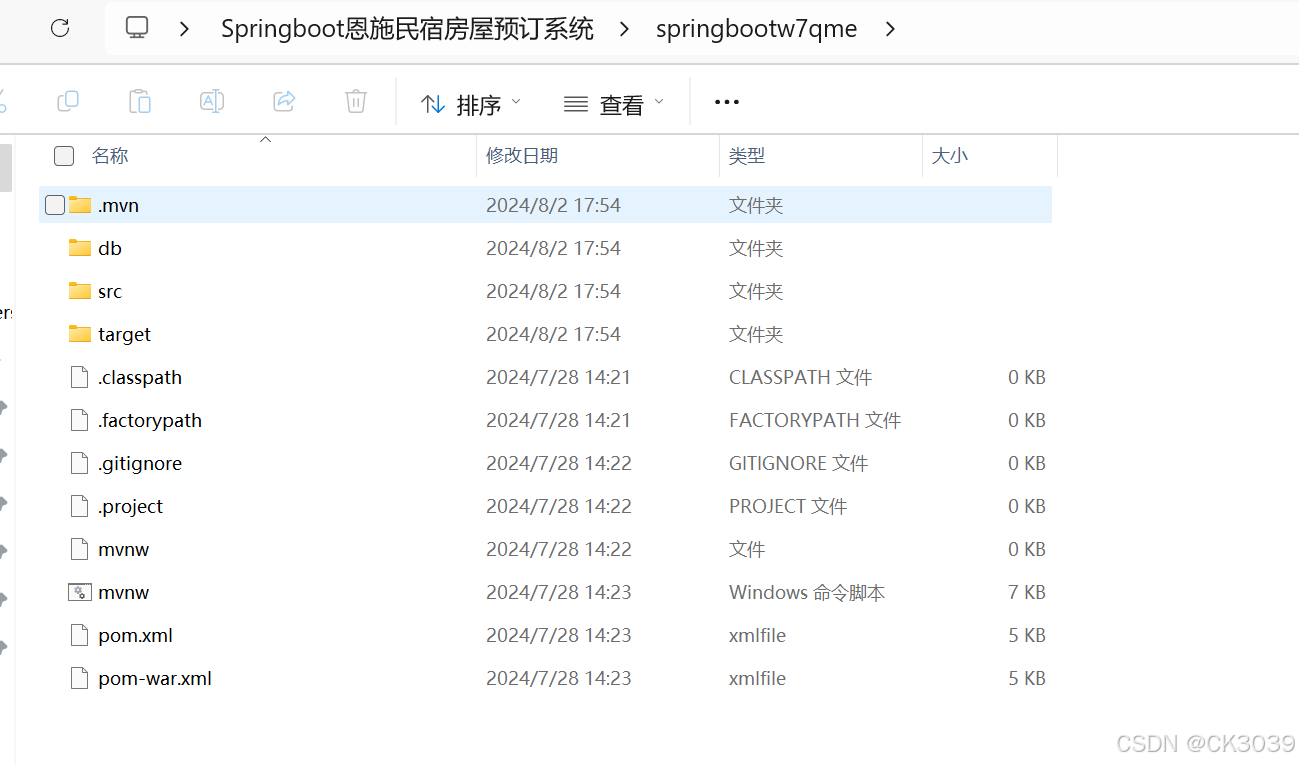Sort by 修改日期 column header

coord(522,156)
